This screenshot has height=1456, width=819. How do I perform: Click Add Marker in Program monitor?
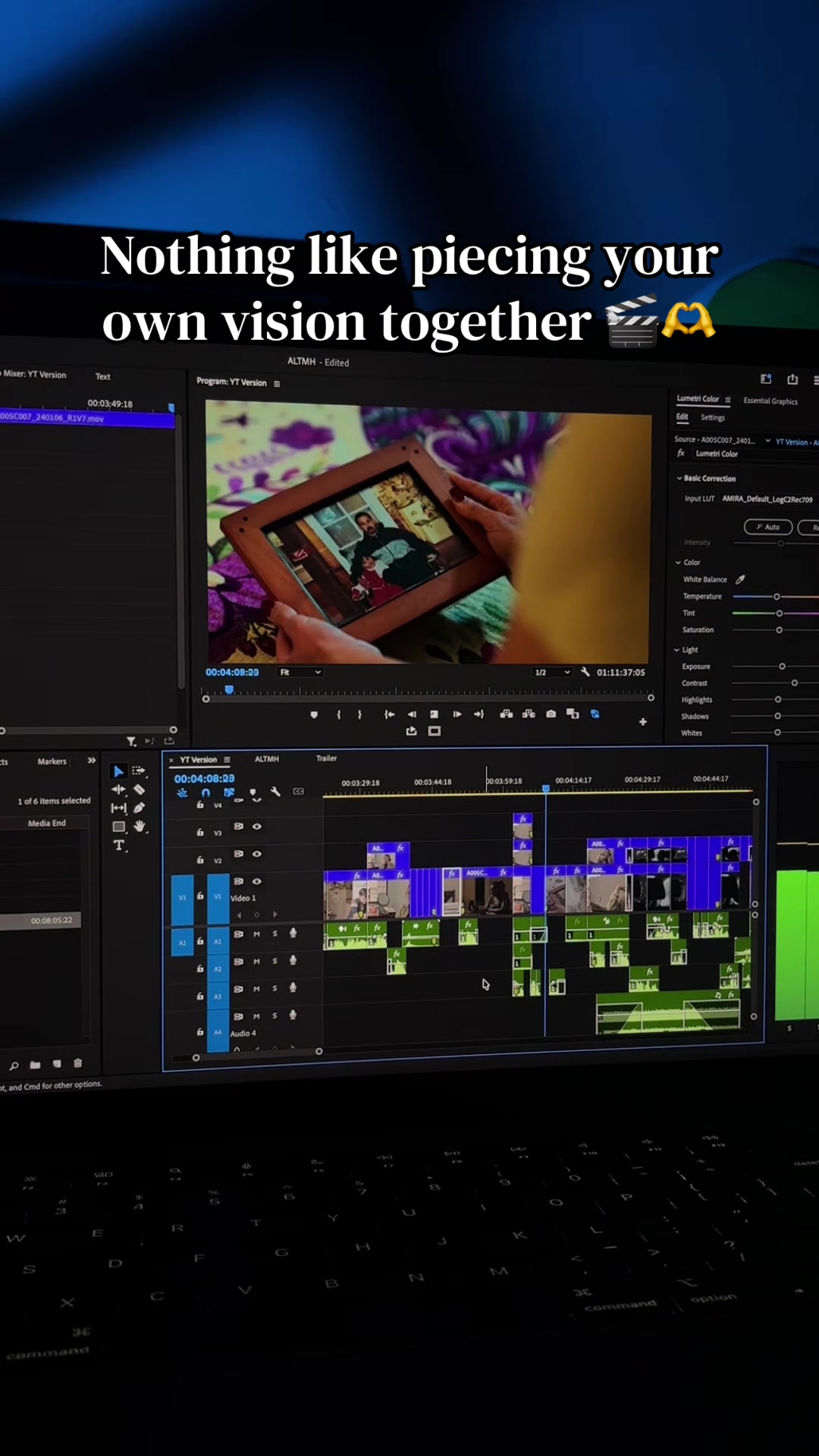tap(314, 714)
